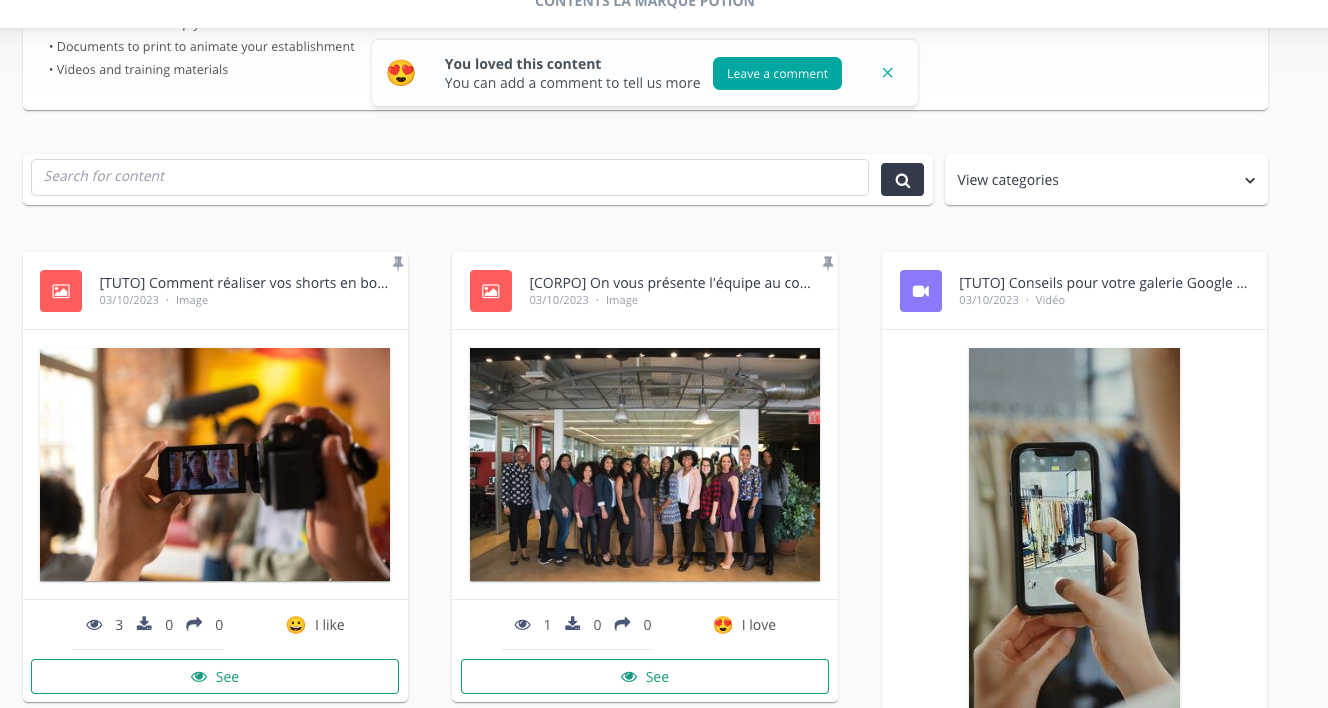Open title '[TUTO] Comment réaliser vos shorts'
The height and width of the screenshot is (708, 1328).
click(x=244, y=283)
